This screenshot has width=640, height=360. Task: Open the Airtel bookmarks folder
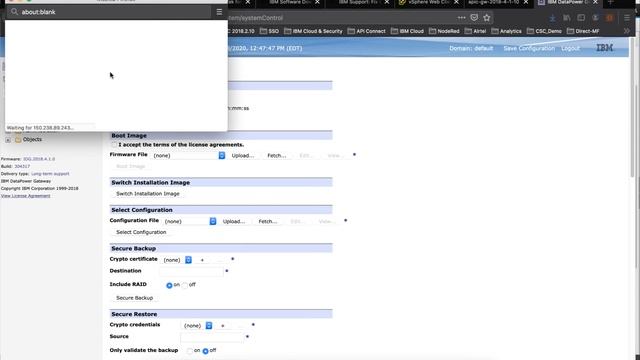(476, 31)
